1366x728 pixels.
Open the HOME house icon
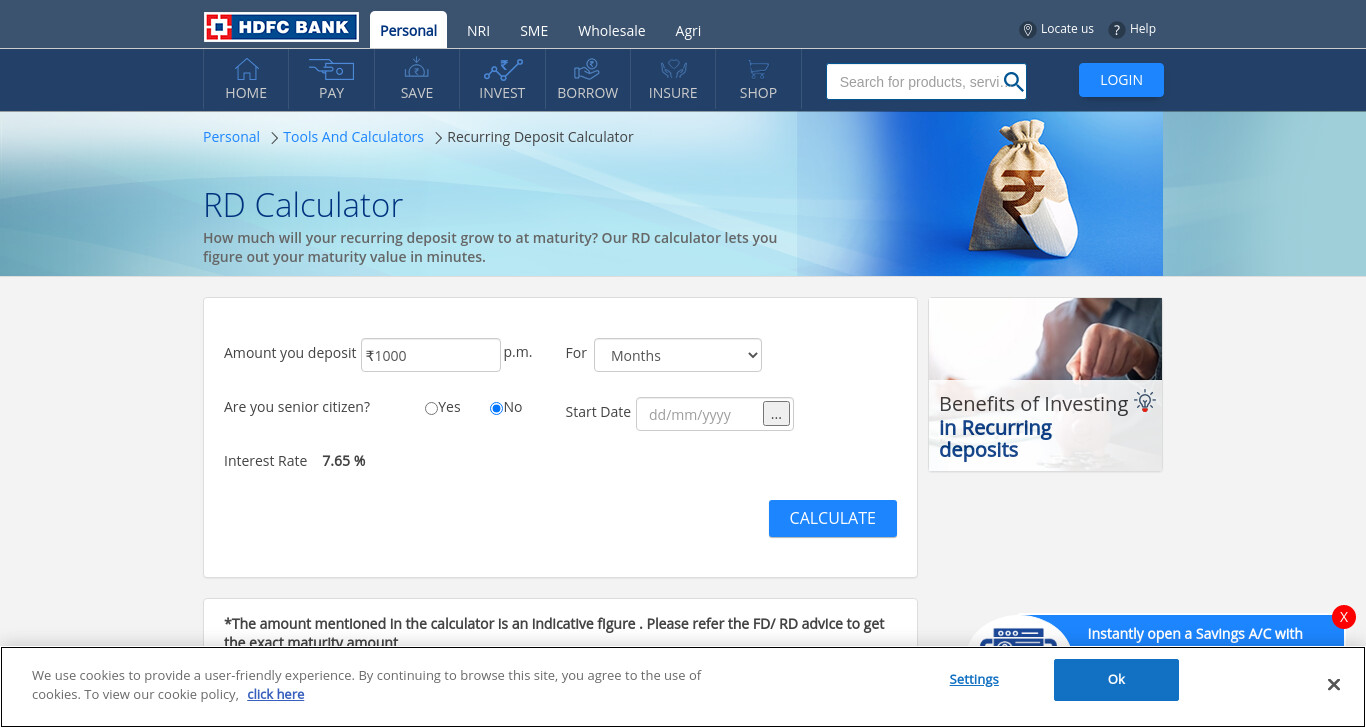point(246,69)
